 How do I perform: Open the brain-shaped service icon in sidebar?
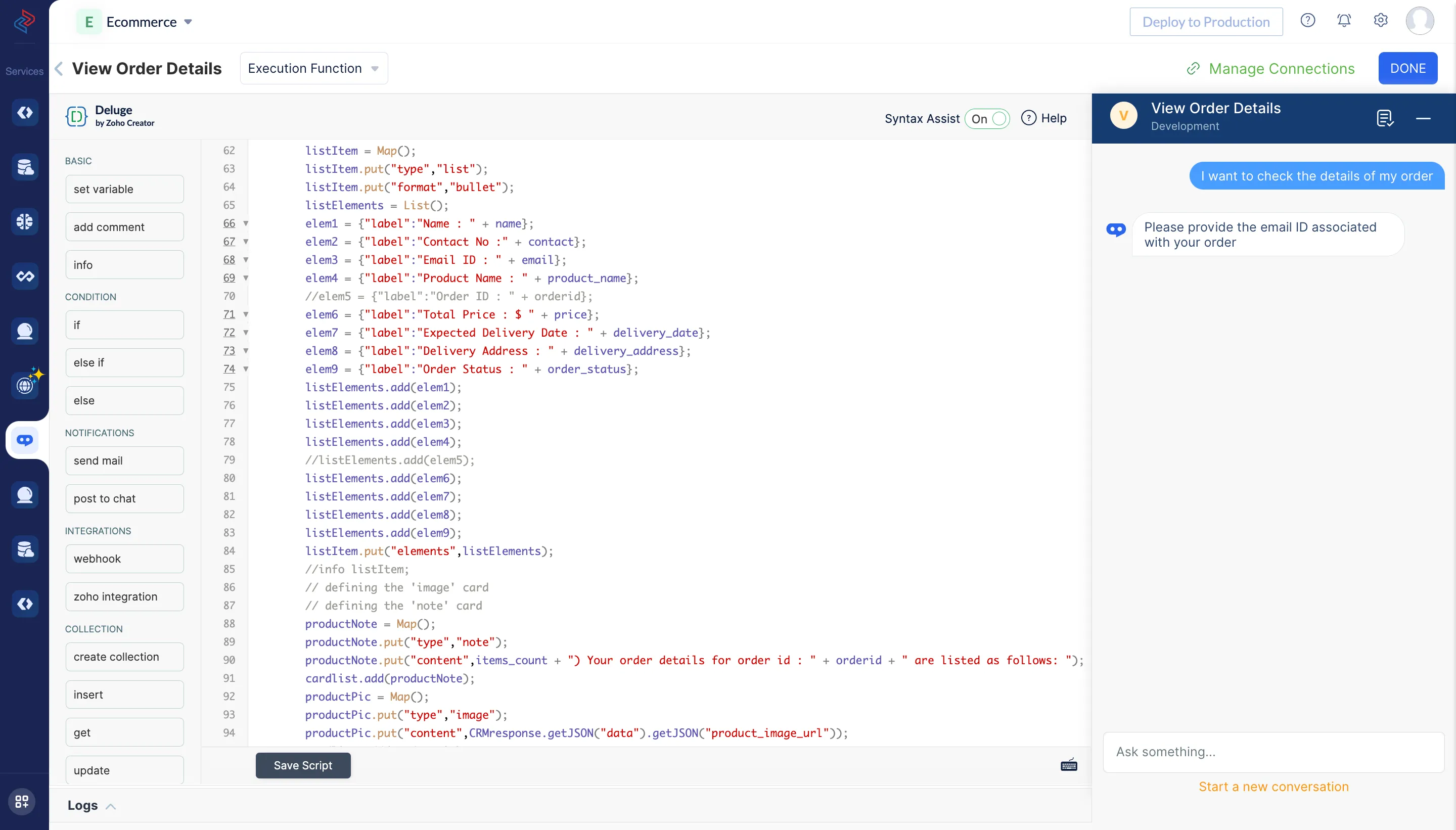click(x=24, y=222)
